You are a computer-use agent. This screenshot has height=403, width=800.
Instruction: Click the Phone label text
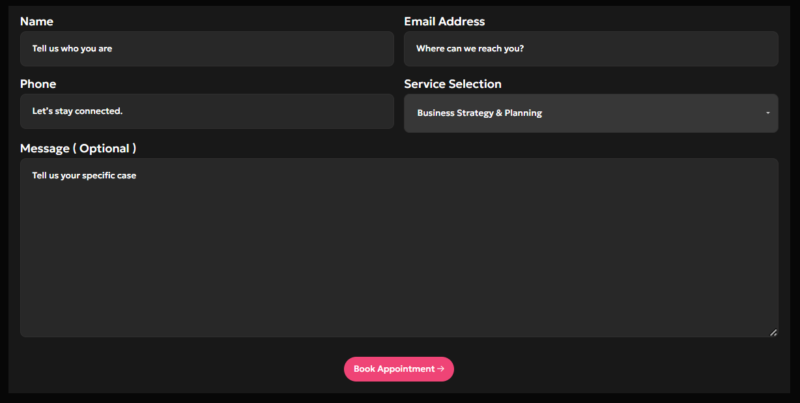click(x=38, y=84)
